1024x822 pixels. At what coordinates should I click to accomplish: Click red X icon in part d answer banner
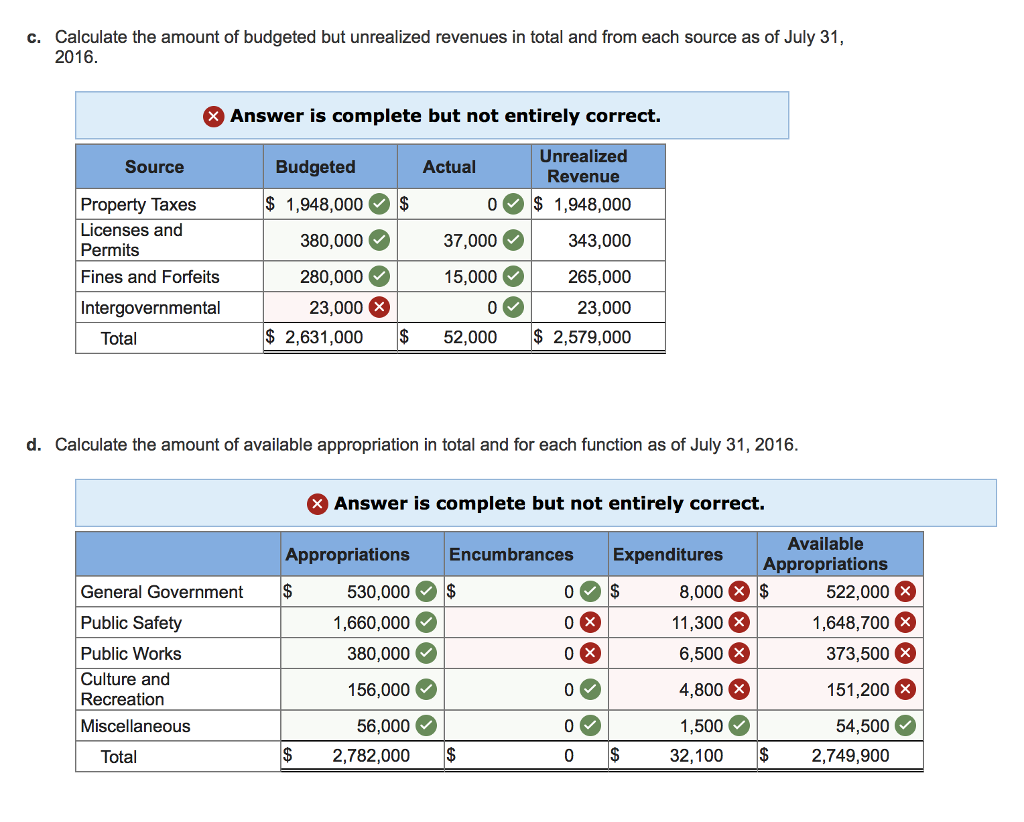pyautogui.click(x=317, y=504)
